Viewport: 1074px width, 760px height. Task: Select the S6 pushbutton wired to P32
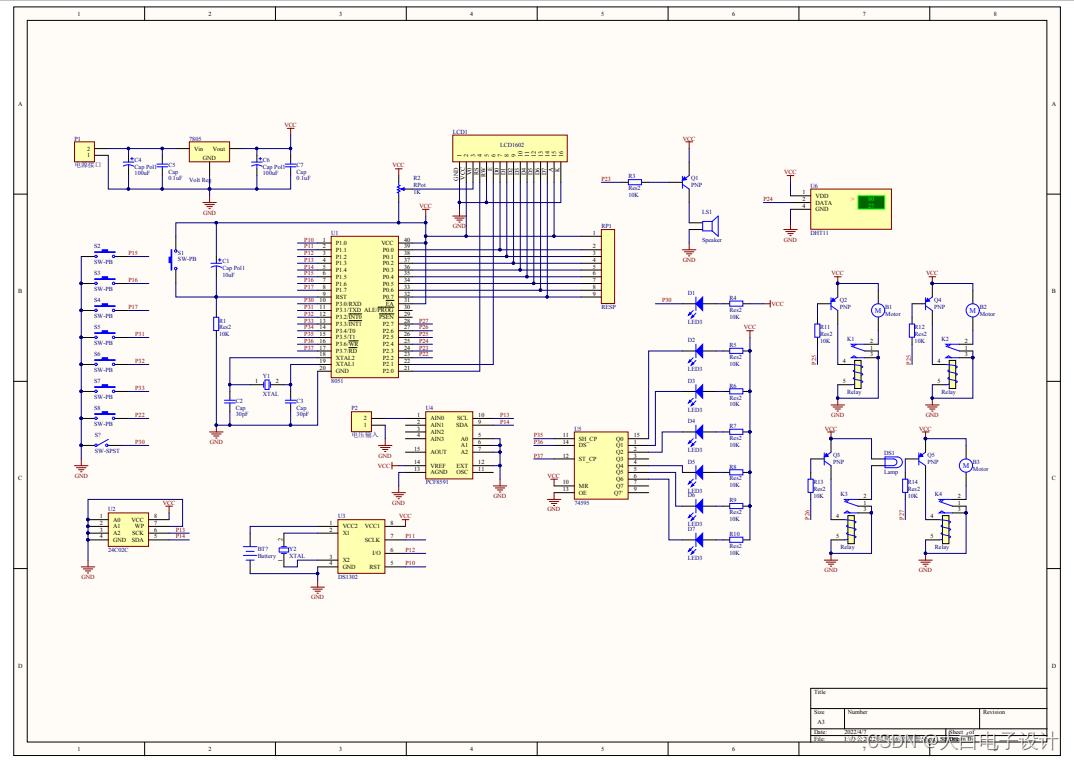pyautogui.click(x=104, y=361)
